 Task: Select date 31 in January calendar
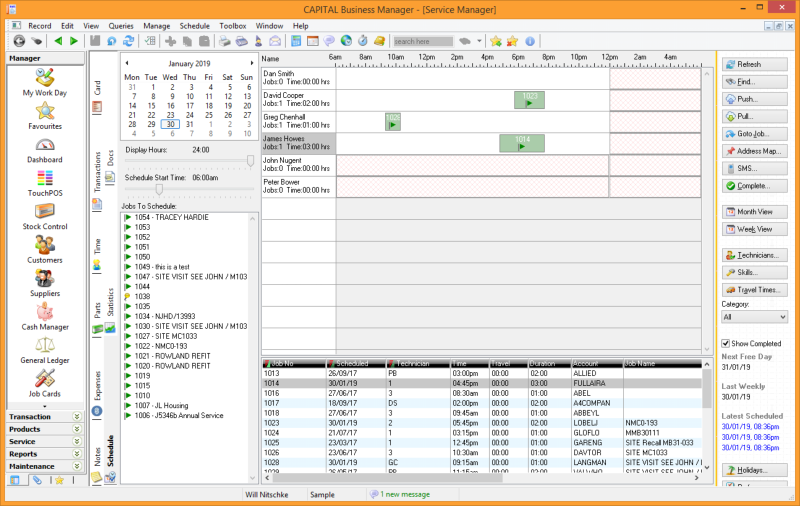point(189,124)
